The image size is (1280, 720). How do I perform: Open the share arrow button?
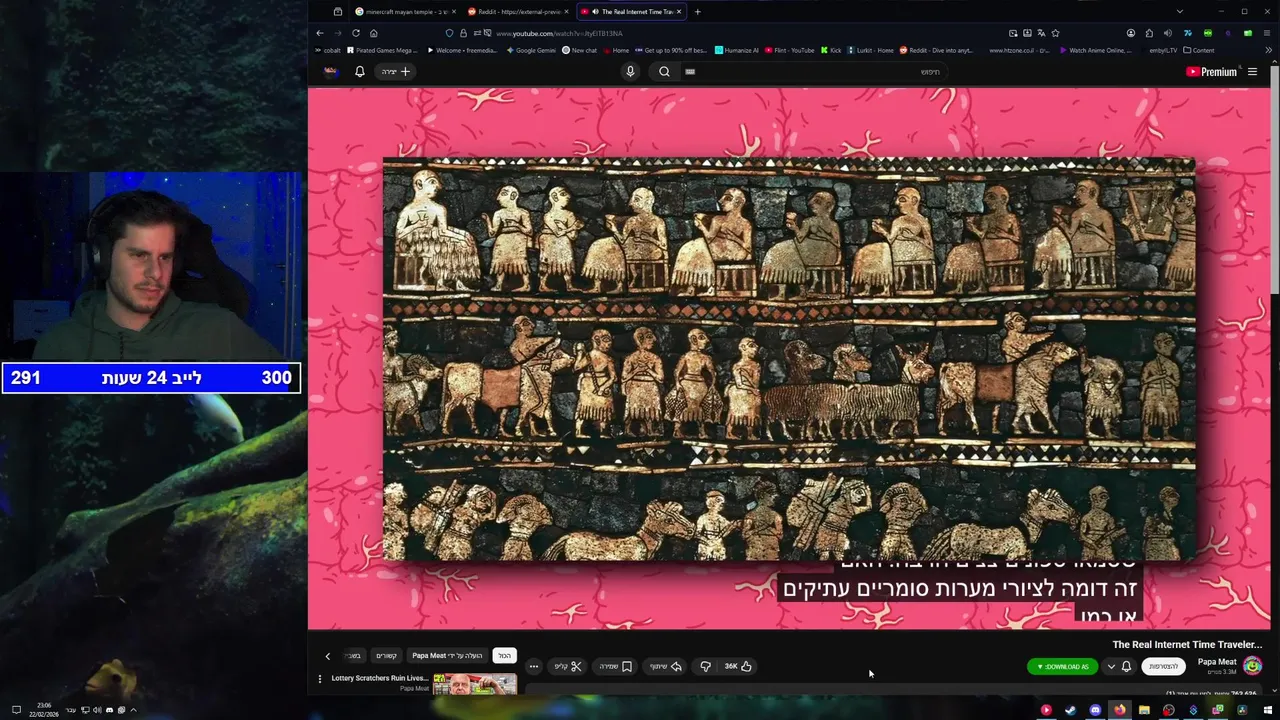coord(665,666)
